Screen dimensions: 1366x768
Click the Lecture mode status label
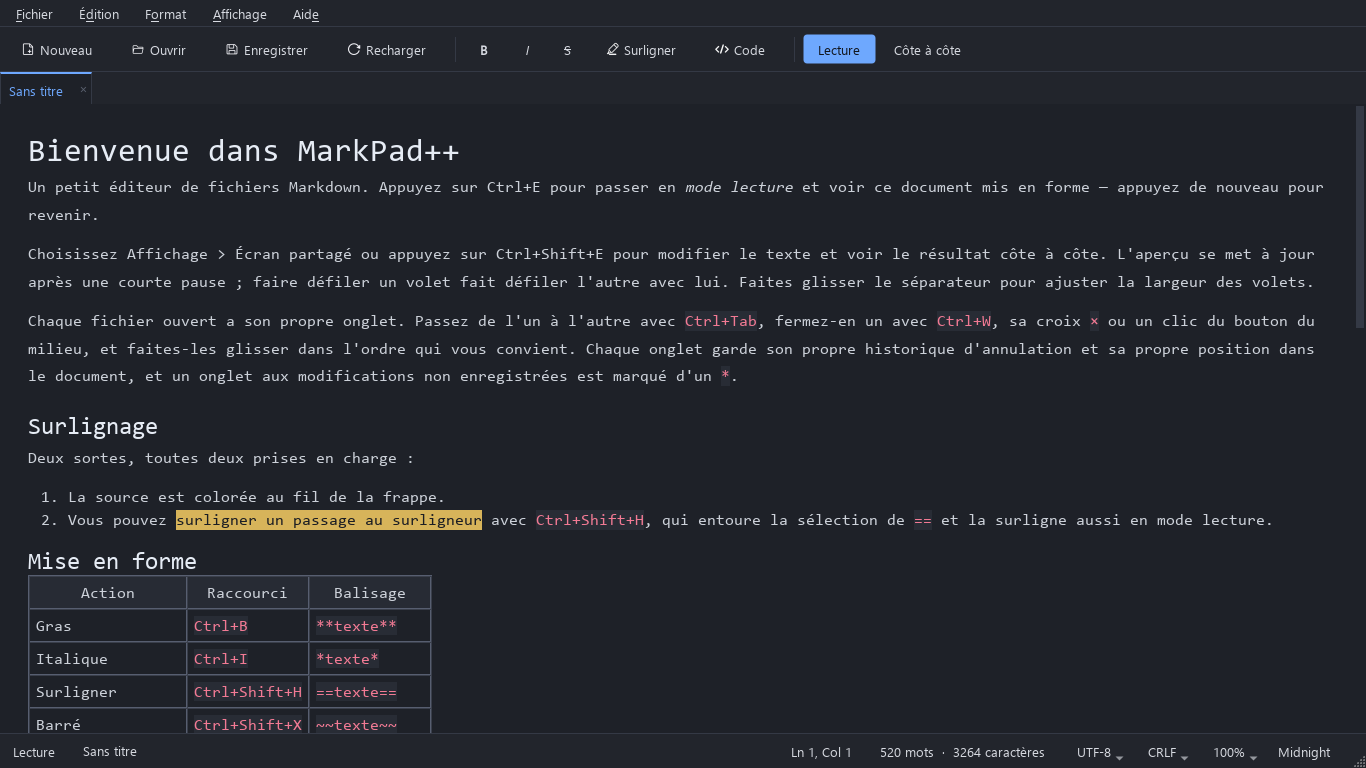click(x=34, y=752)
